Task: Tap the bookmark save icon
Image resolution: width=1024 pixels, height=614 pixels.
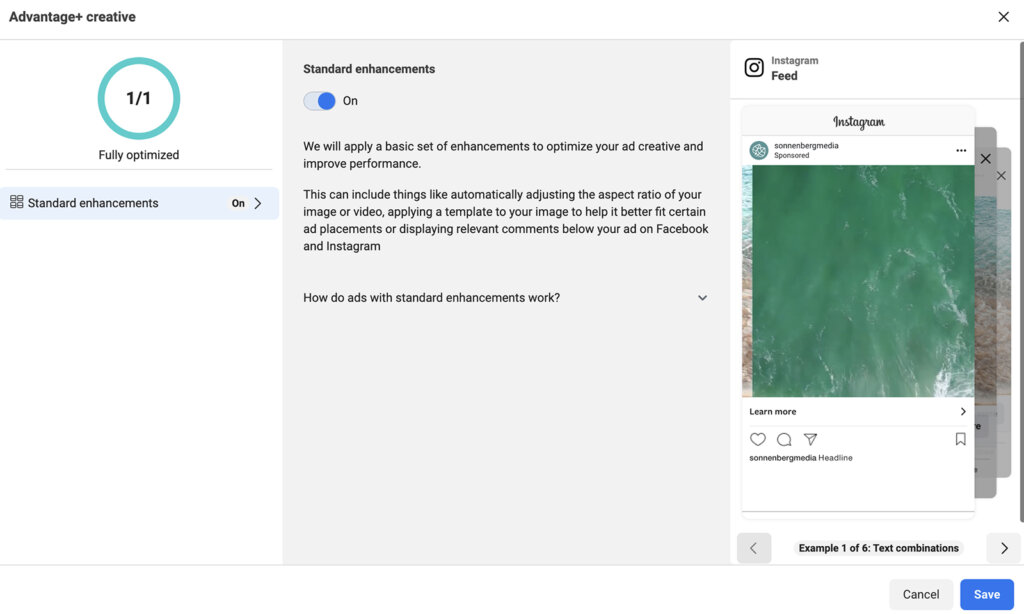Action: (960, 439)
